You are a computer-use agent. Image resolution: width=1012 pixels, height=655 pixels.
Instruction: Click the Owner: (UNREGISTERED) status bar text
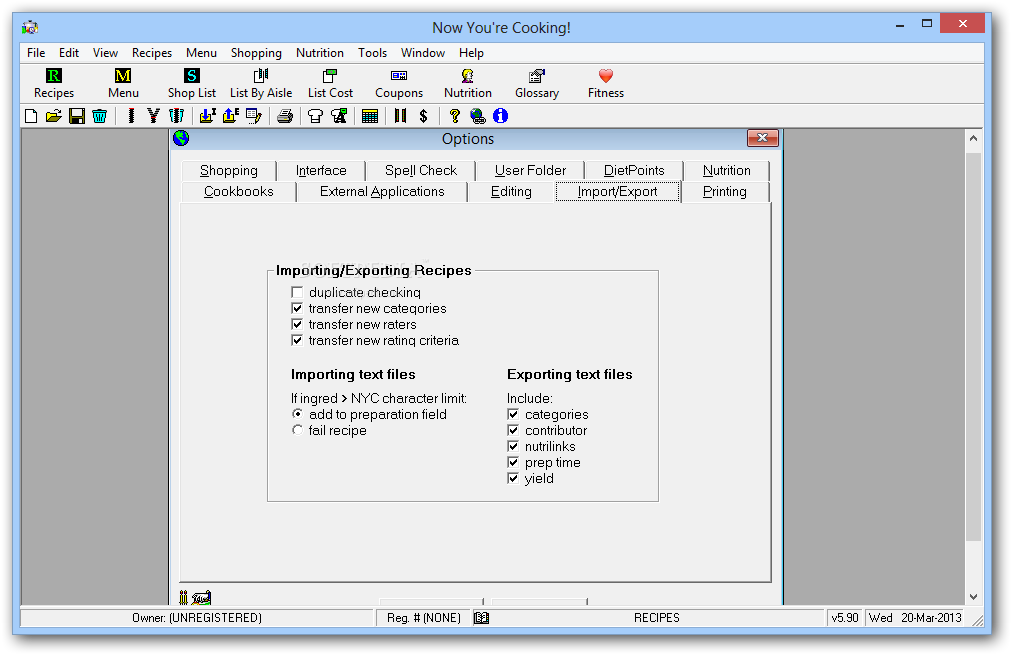pos(197,618)
